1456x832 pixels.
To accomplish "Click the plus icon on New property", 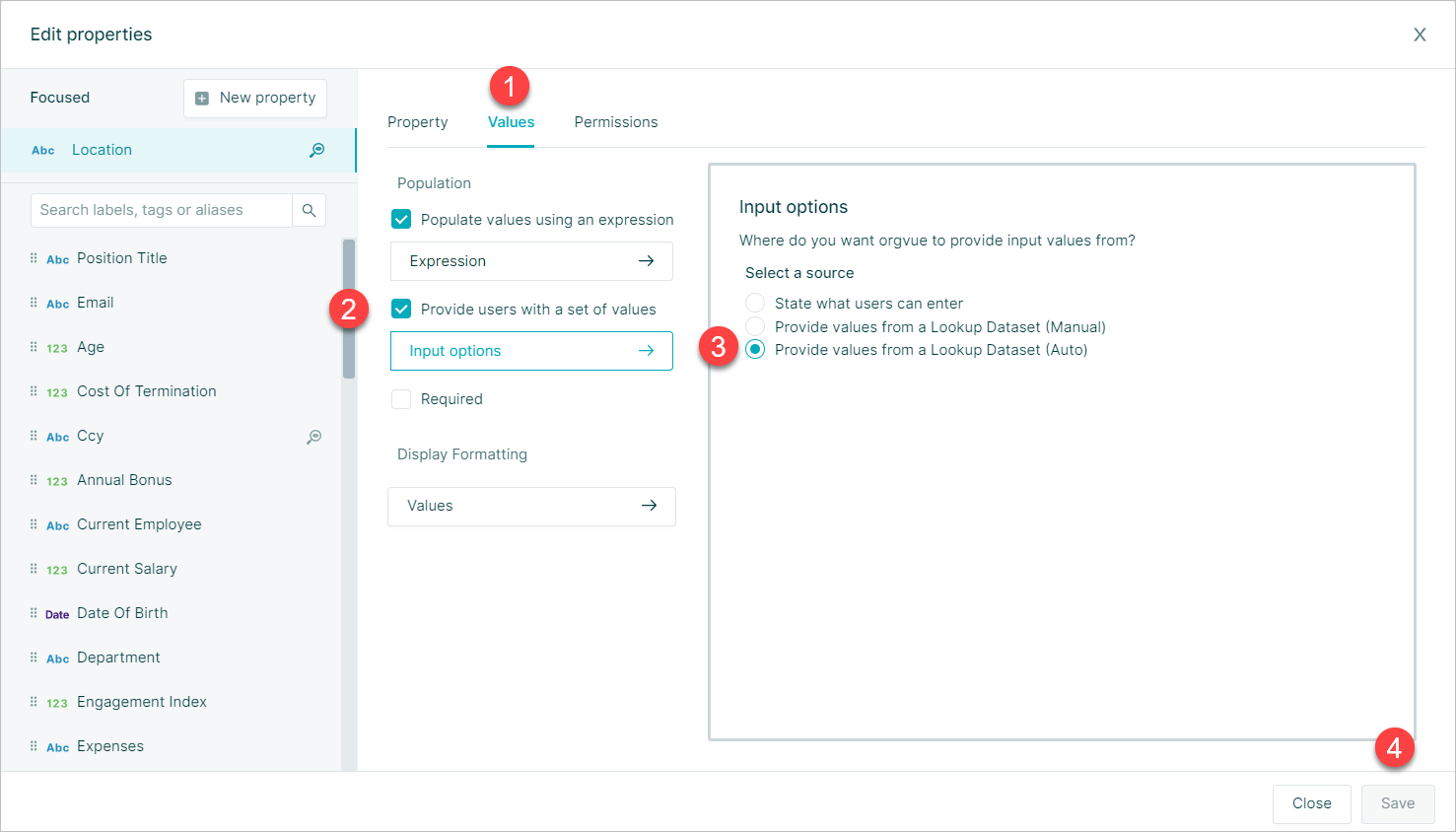I will [202, 99].
